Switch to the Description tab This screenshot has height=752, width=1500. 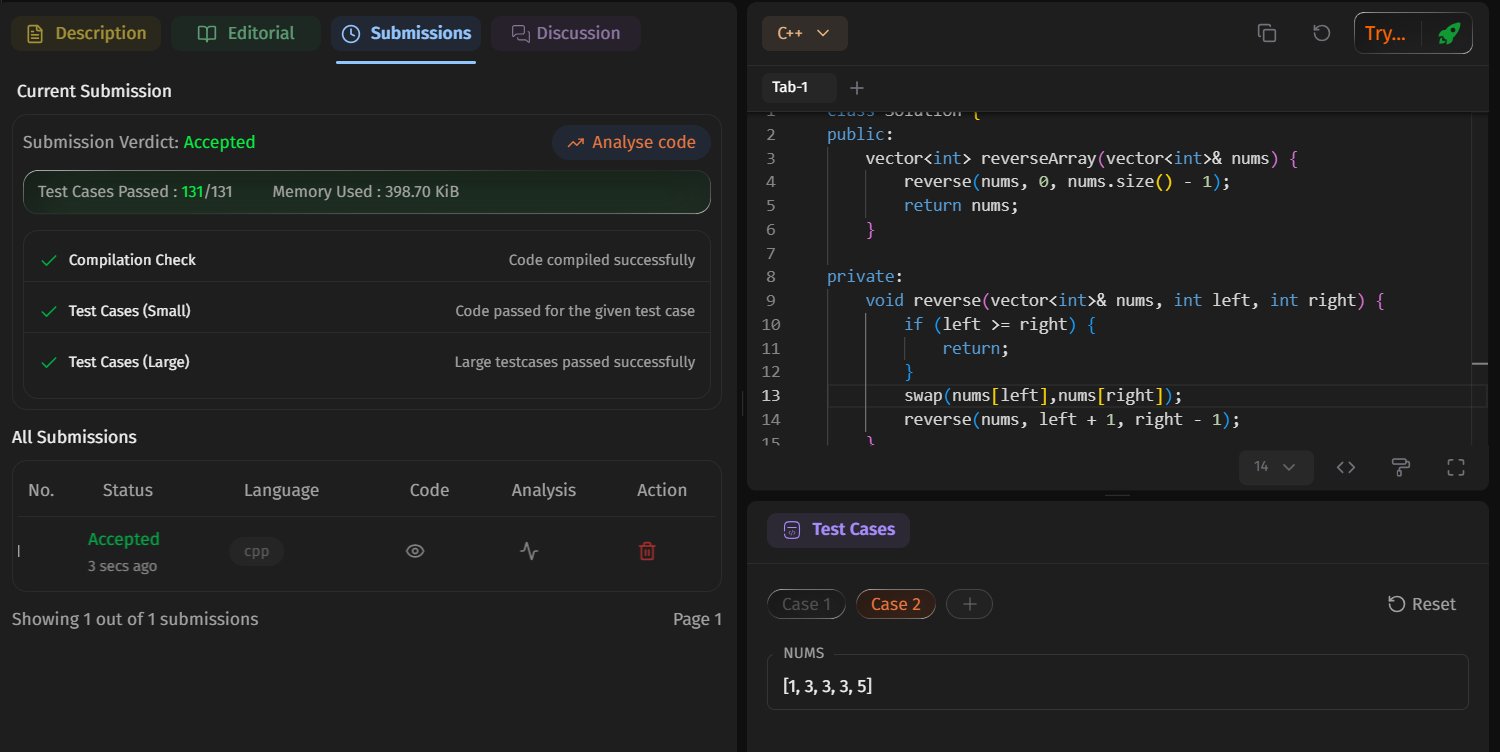coord(86,33)
